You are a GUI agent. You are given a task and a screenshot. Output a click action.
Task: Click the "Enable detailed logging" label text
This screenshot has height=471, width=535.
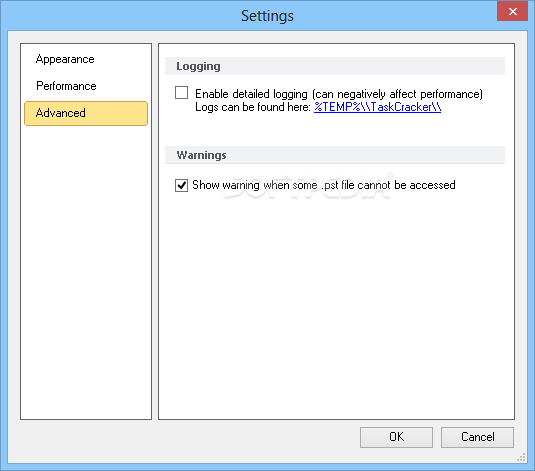(x=339, y=94)
